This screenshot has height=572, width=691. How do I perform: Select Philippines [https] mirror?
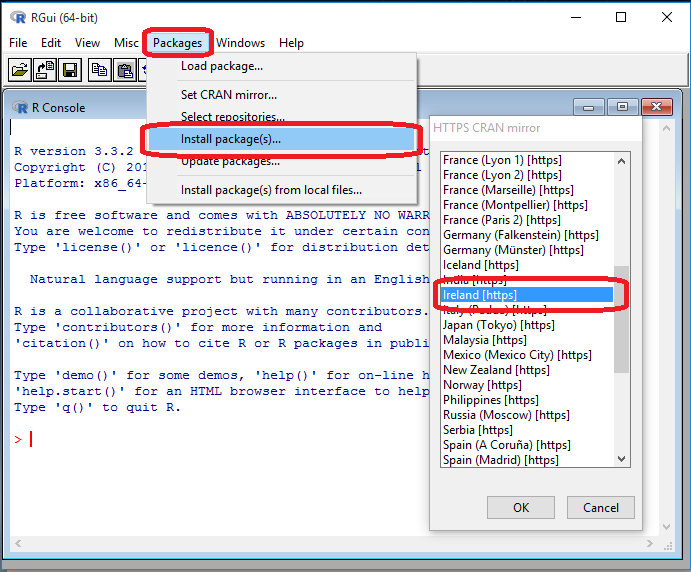pos(527,400)
